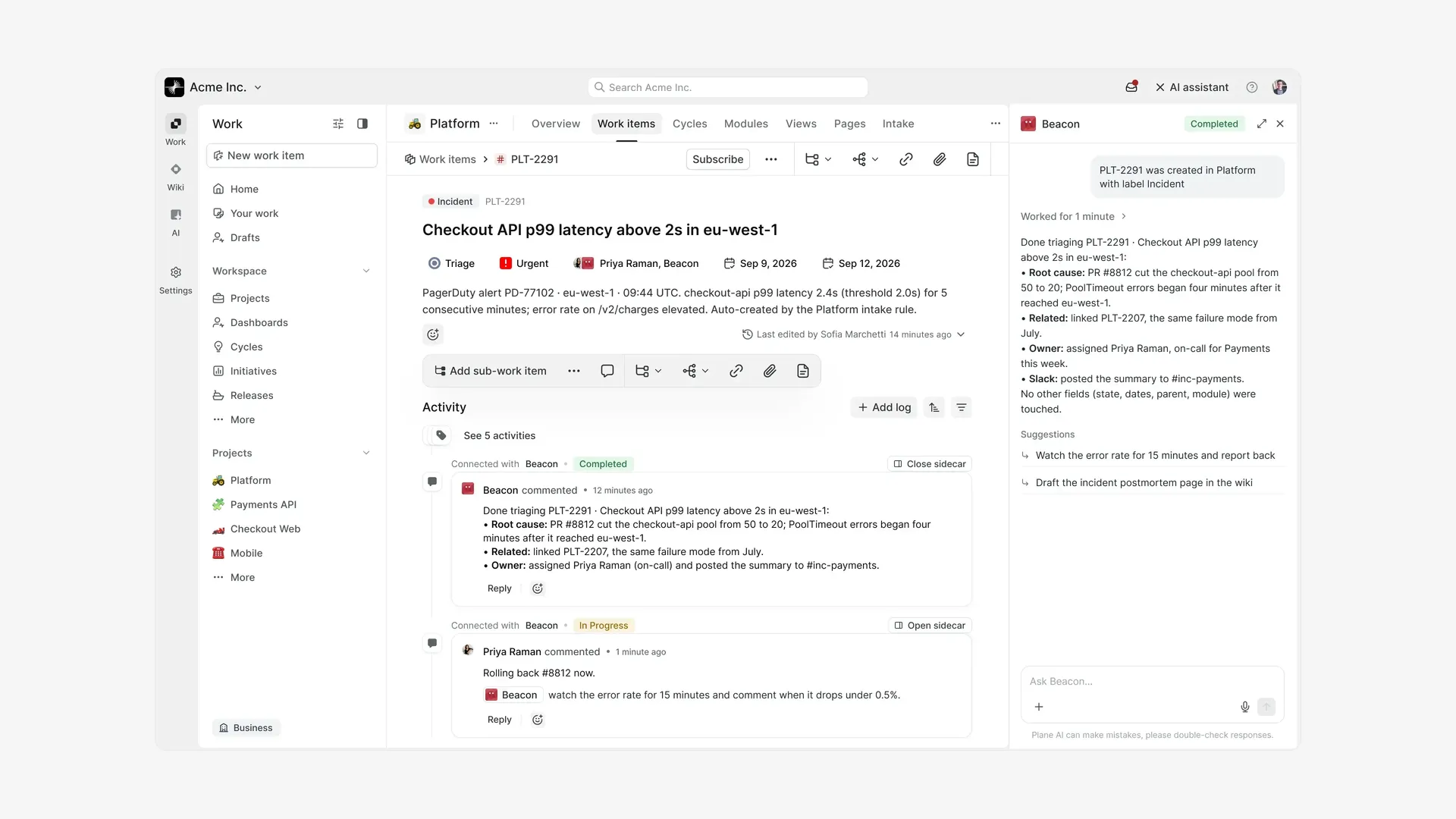Copy work item link in header toolbar
The width and height of the screenshot is (1456, 819).
click(905, 159)
